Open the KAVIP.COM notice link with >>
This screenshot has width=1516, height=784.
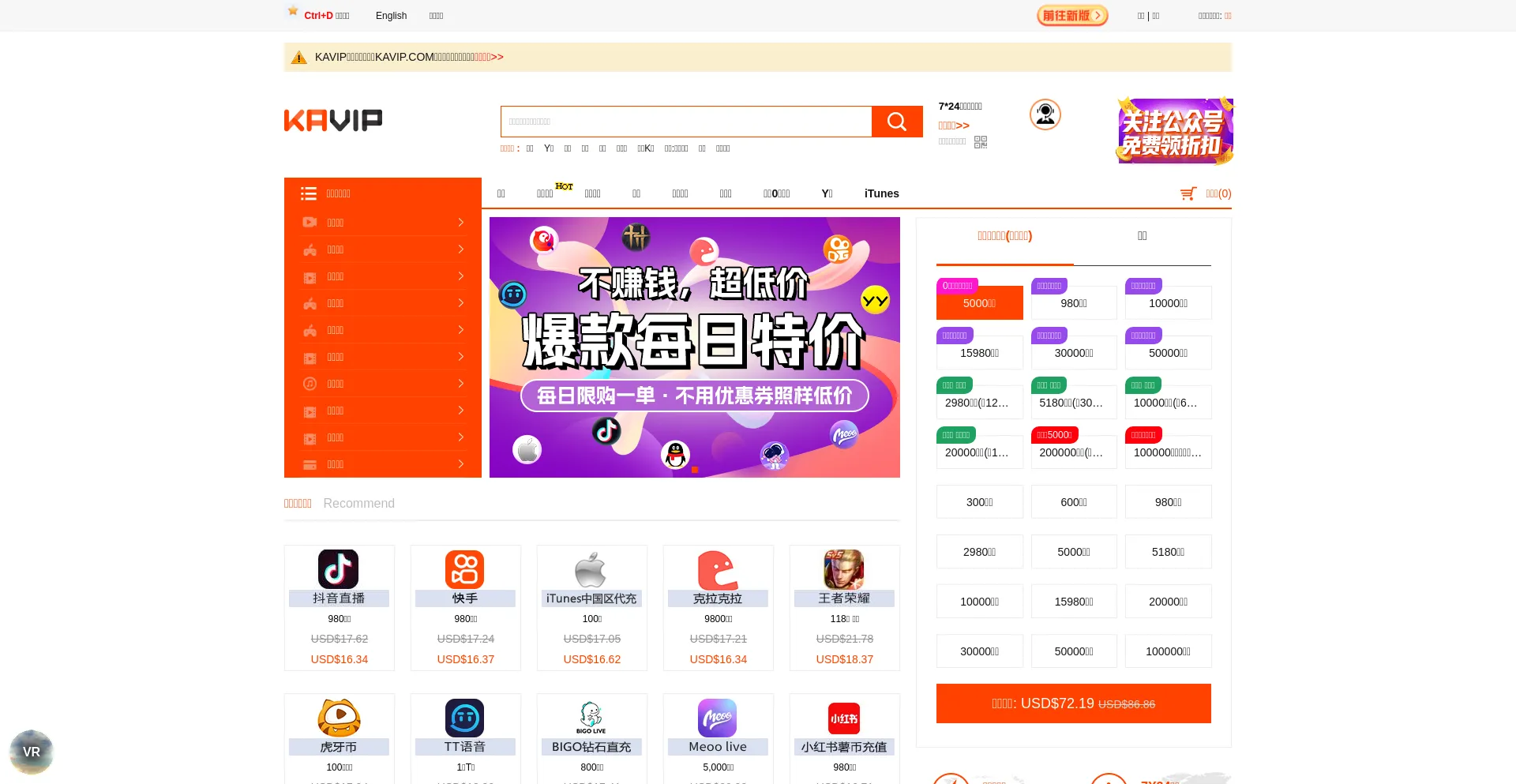coord(490,57)
